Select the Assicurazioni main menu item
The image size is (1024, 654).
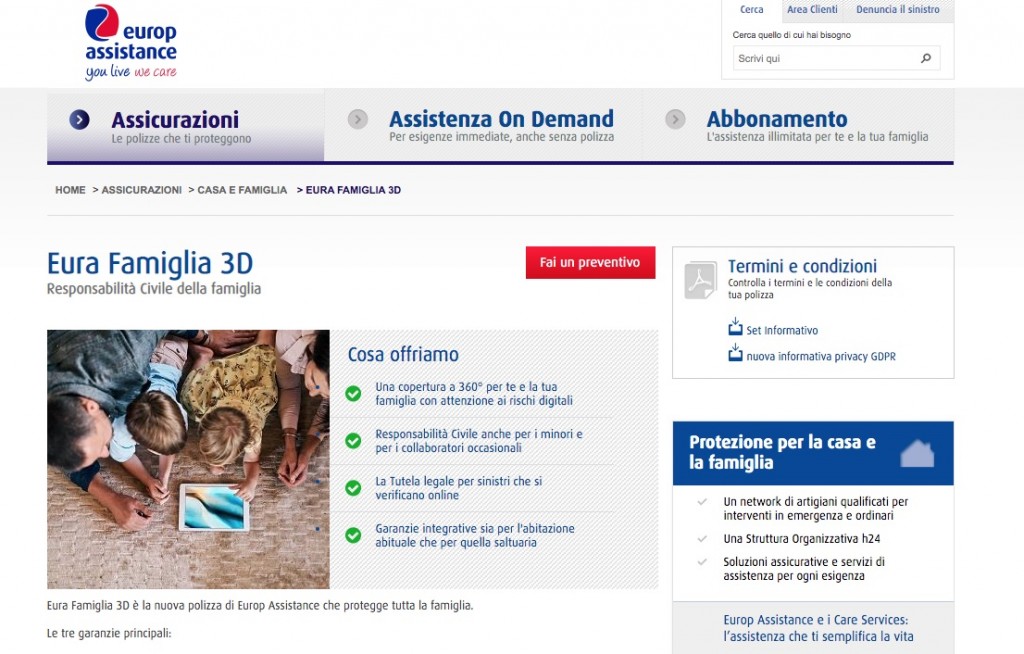coord(175,120)
